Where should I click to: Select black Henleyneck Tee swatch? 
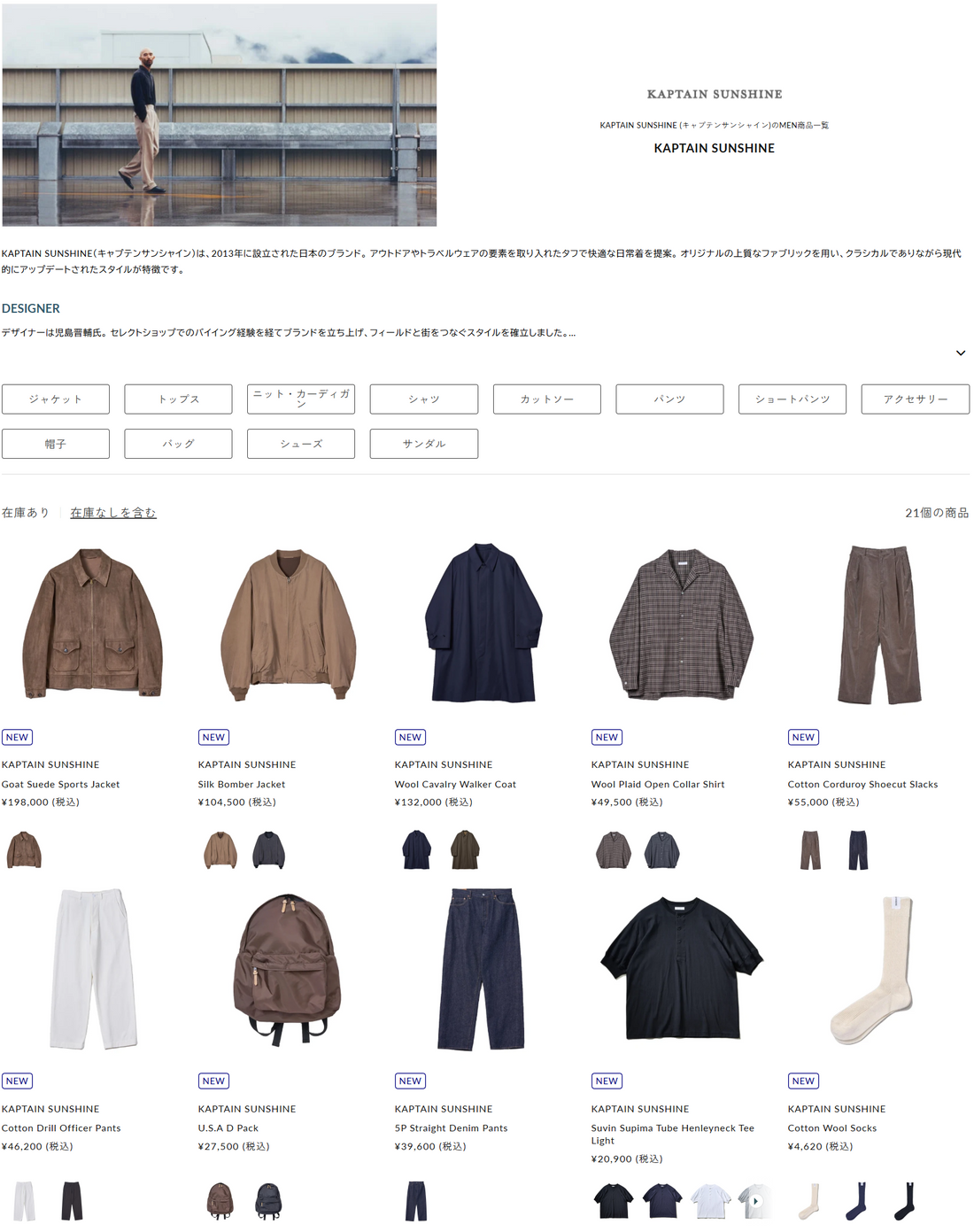click(x=613, y=1201)
